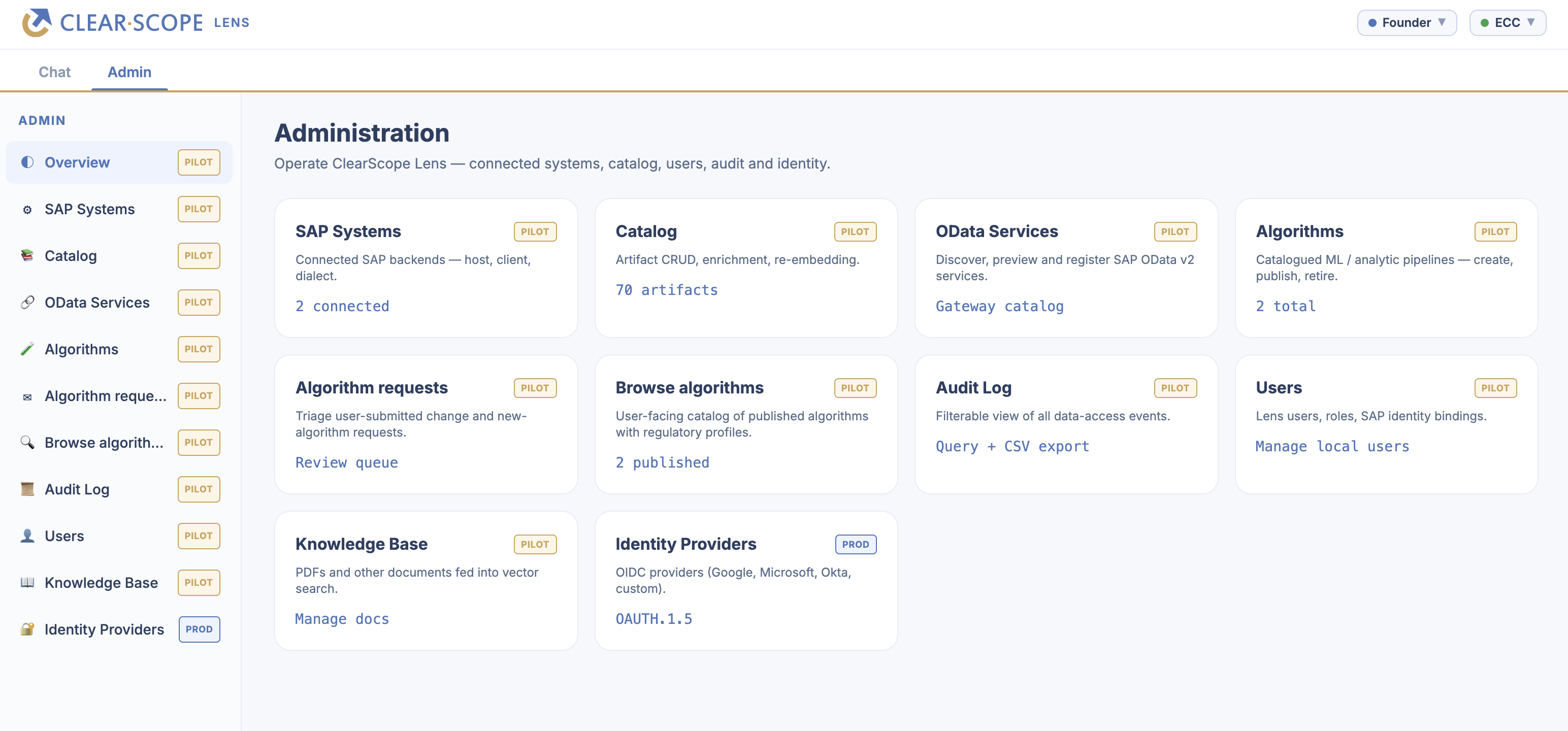This screenshot has width=1568, height=731.
Task: Open 'Query + CSV export' link
Action: click(x=1012, y=446)
